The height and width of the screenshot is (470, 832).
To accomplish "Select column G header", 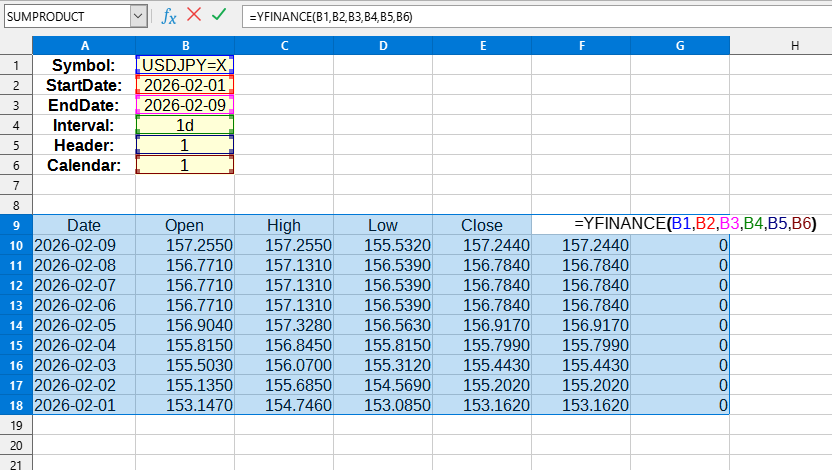I will [680, 46].
